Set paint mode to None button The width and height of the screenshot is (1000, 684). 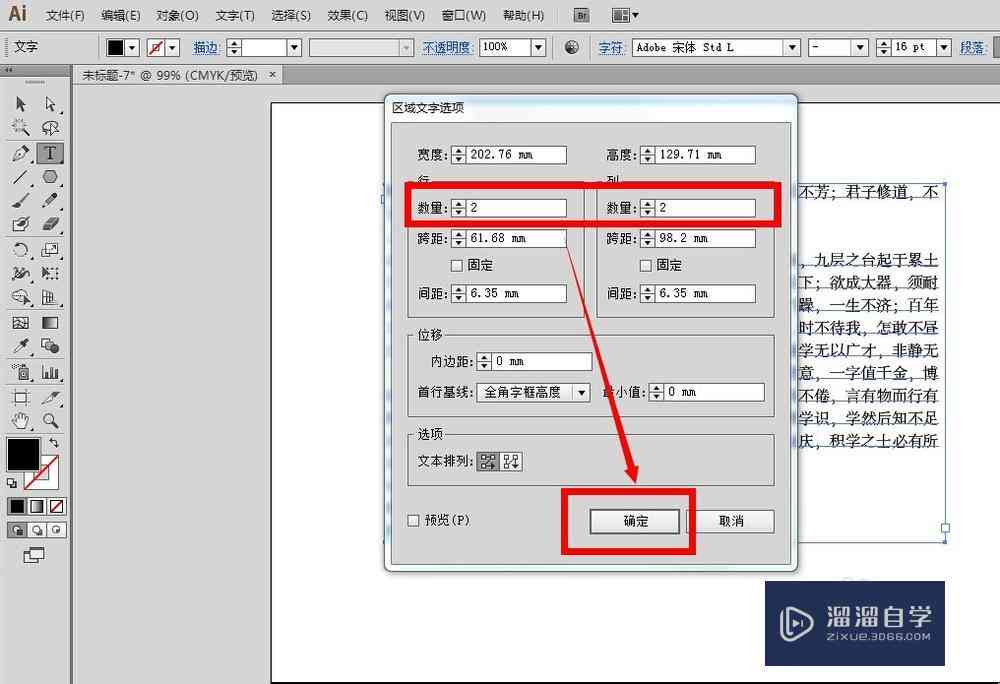tap(57, 506)
